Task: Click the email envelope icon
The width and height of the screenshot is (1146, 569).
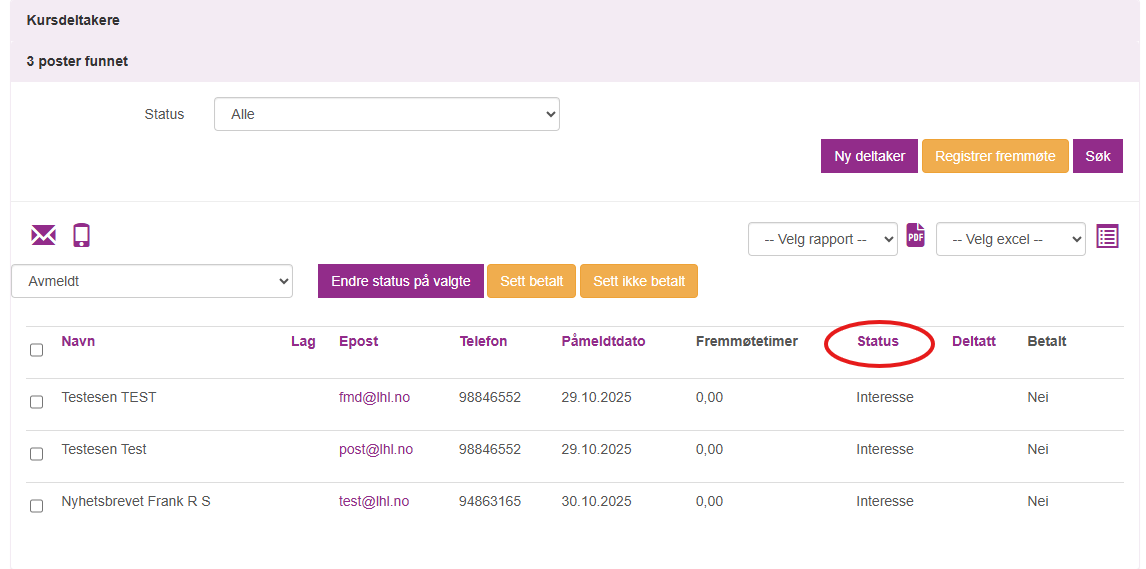Action: coord(43,235)
